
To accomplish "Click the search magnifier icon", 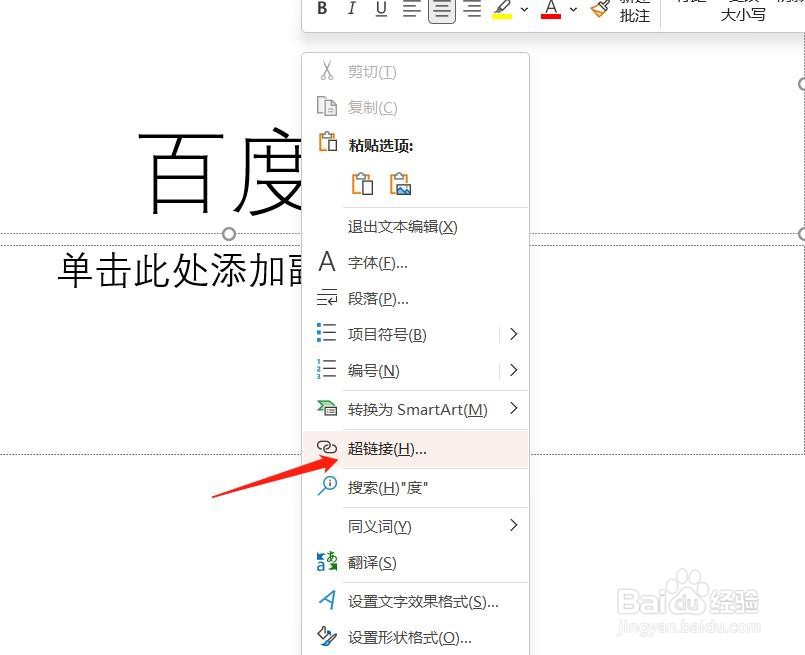I will click(x=328, y=486).
